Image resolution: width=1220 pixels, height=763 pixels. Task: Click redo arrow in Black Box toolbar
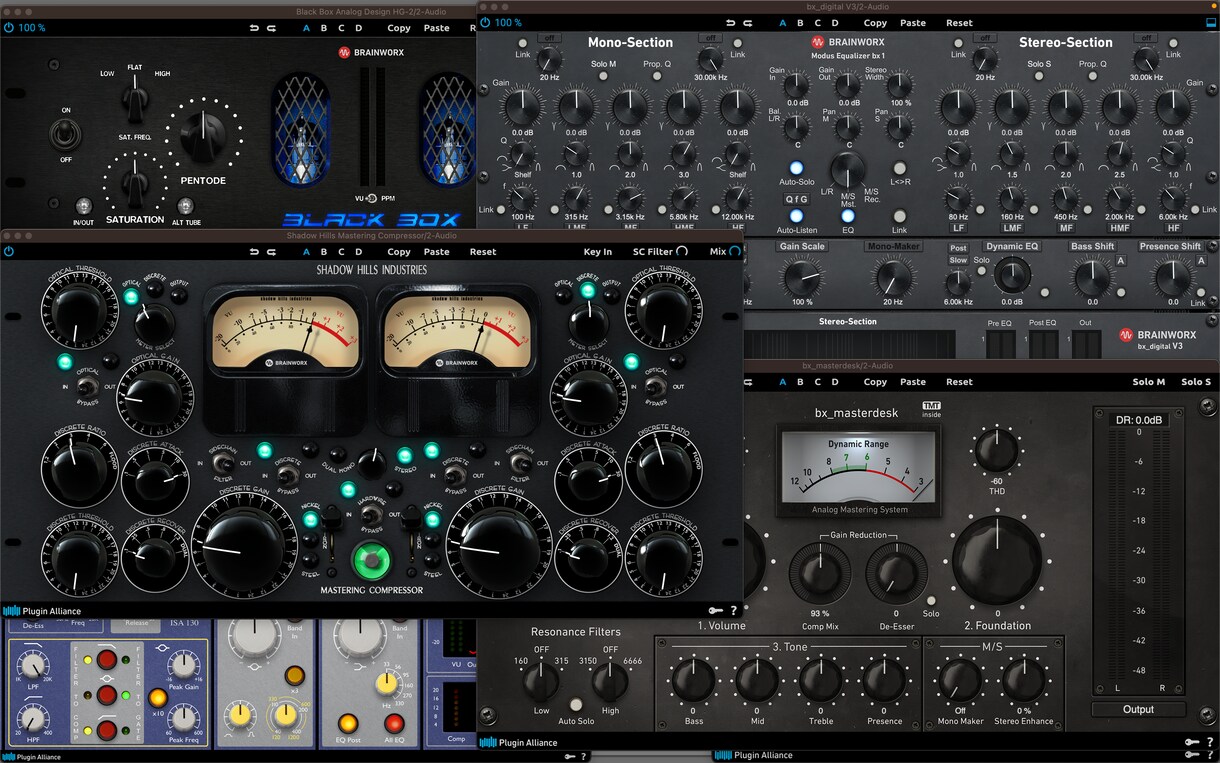(x=271, y=28)
